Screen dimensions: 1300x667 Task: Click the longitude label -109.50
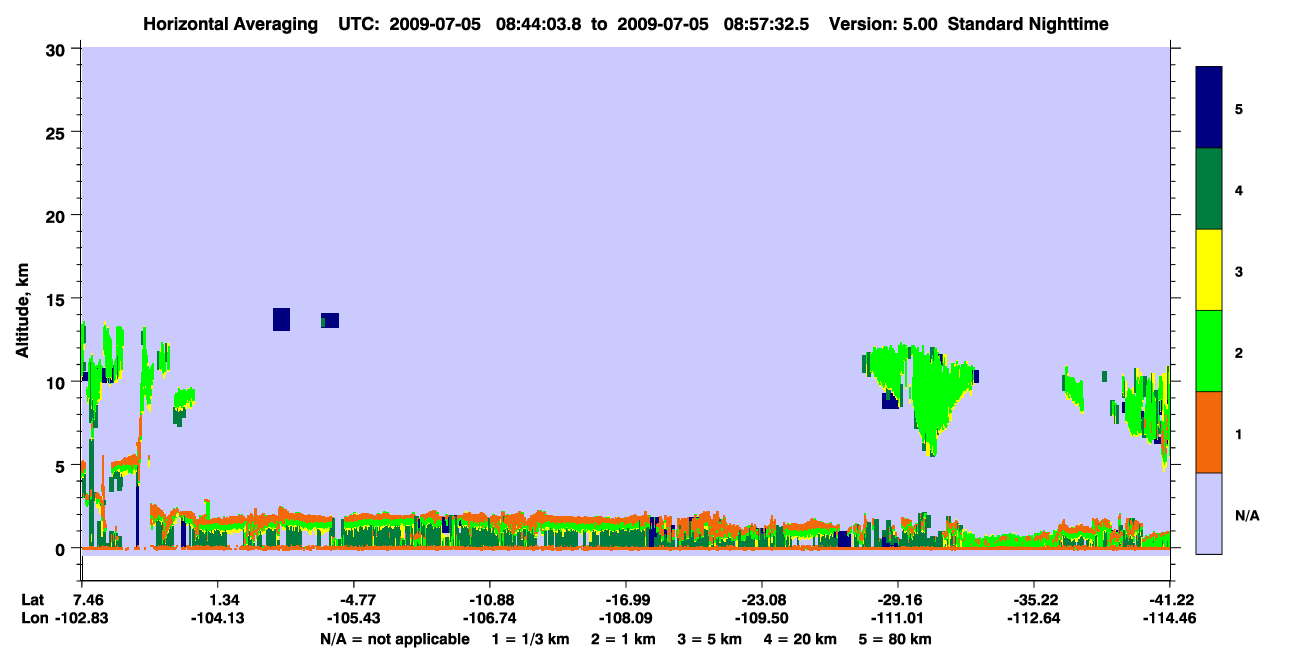[x=762, y=618]
